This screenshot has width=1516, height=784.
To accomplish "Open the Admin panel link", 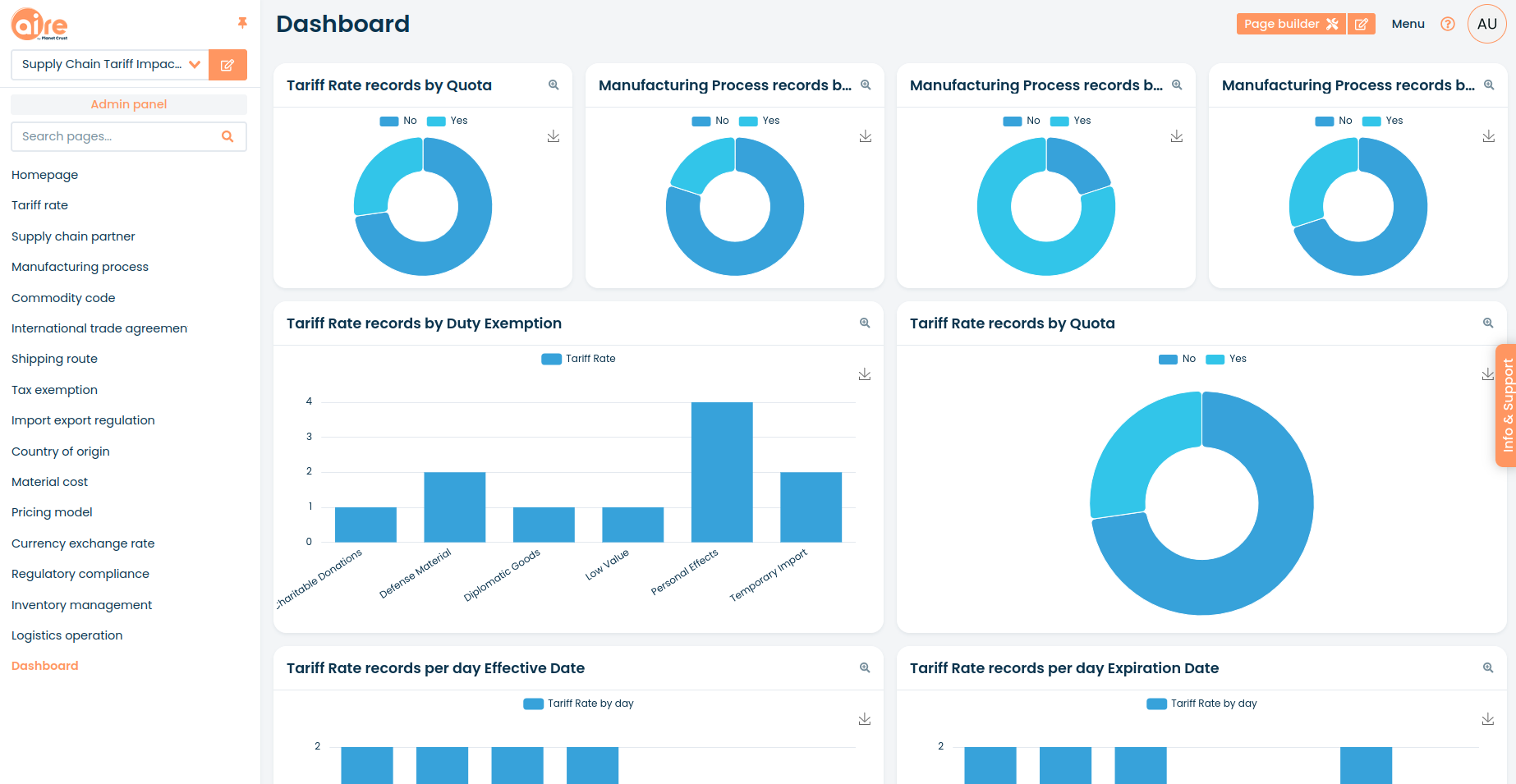I will click(x=129, y=104).
